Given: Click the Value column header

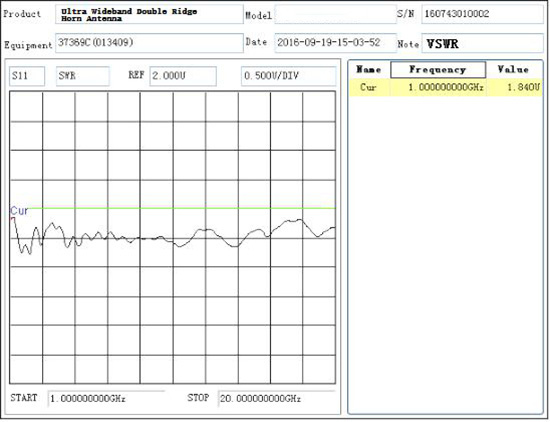Looking at the screenshot, I should (x=514, y=69).
